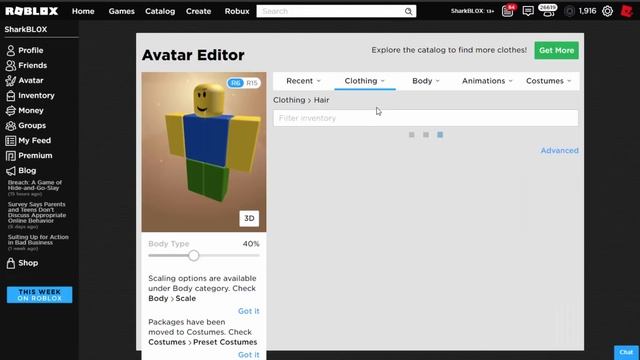Open the friend requests icon showing 26619
640x360 pixels.
(548, 11)
